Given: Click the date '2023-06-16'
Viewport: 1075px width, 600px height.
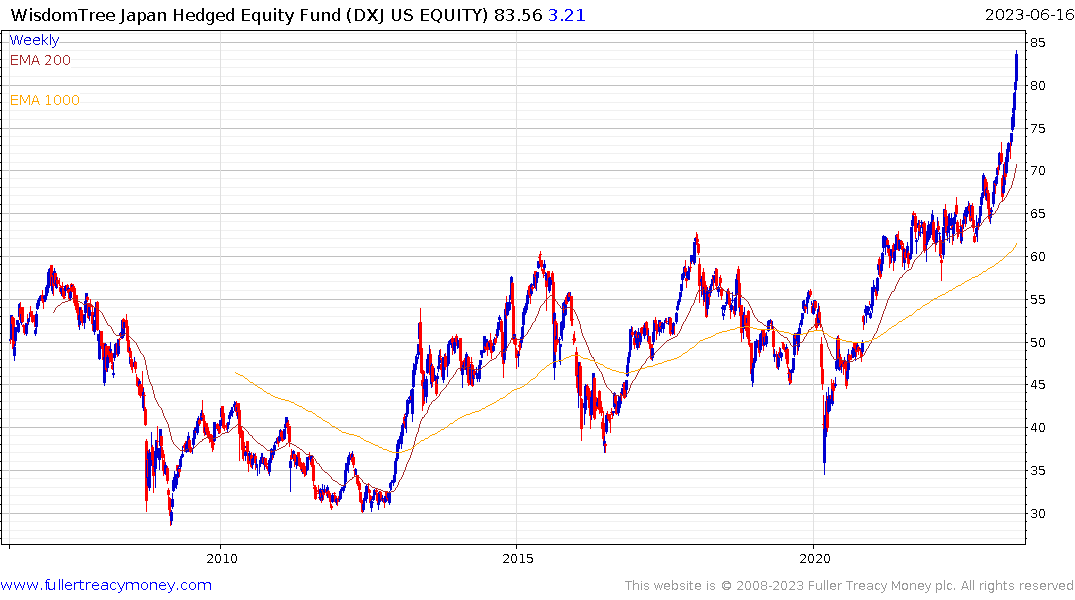Looking at the screenshot, I should [1028, 15].
